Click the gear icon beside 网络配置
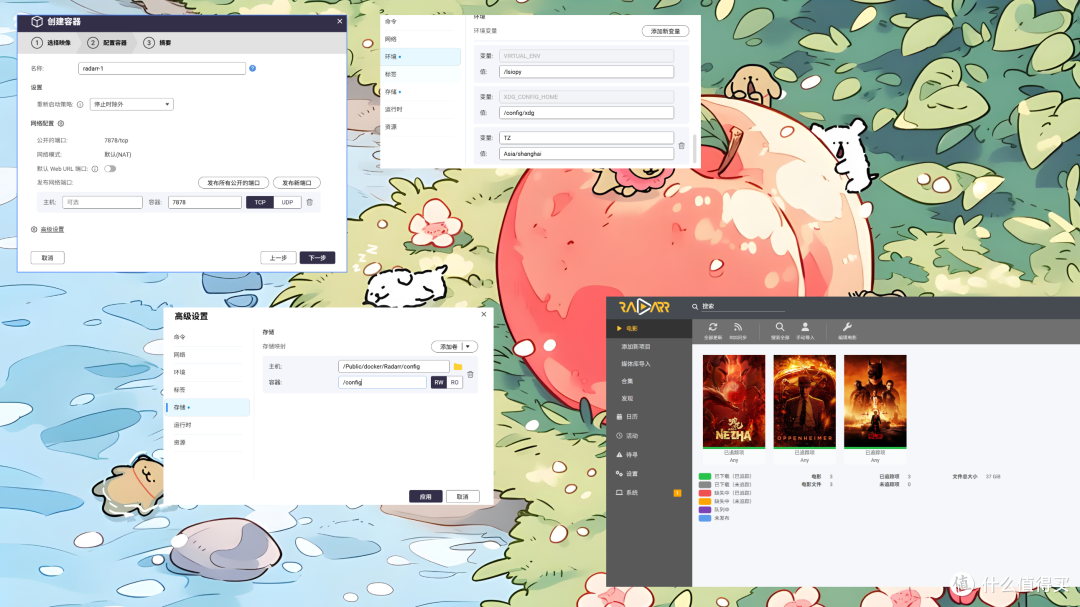Image resolution: width=1080 pixels, height=607 pixels. point(61,123)
